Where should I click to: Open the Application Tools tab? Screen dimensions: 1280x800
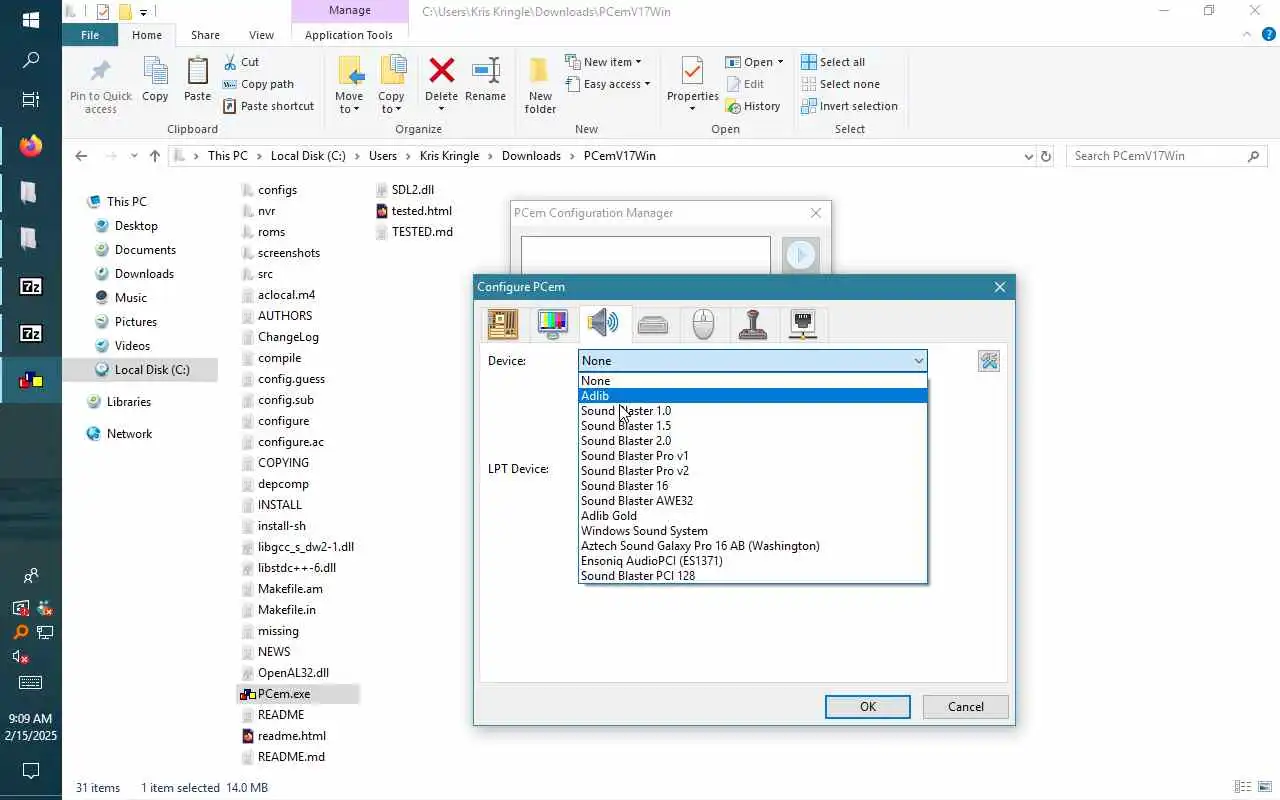click(349, 35)
